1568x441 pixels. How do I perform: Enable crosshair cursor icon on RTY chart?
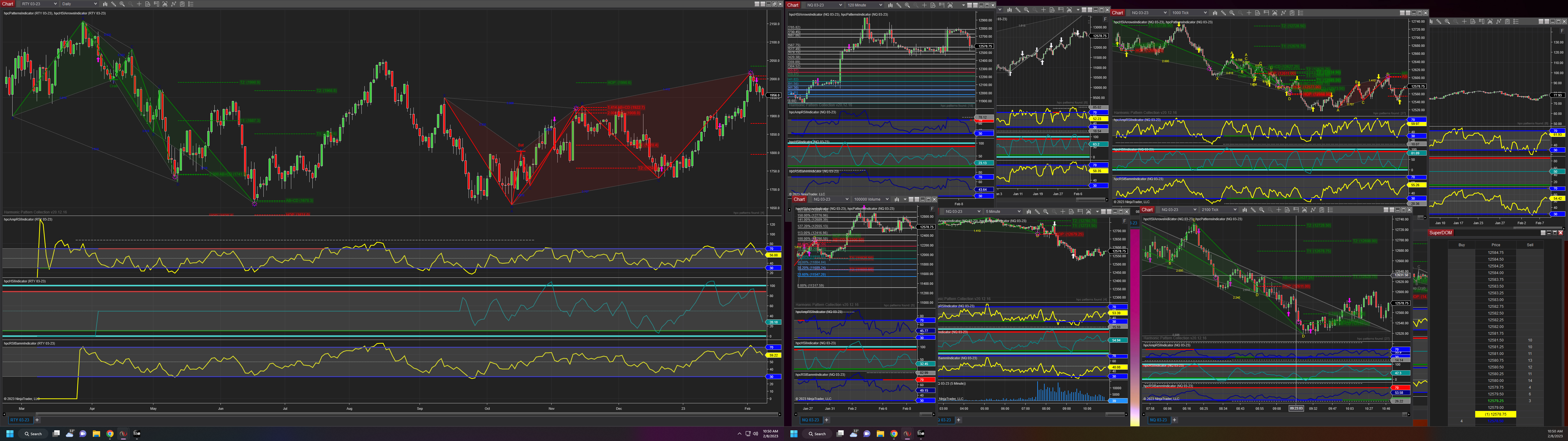click(139, 4)
